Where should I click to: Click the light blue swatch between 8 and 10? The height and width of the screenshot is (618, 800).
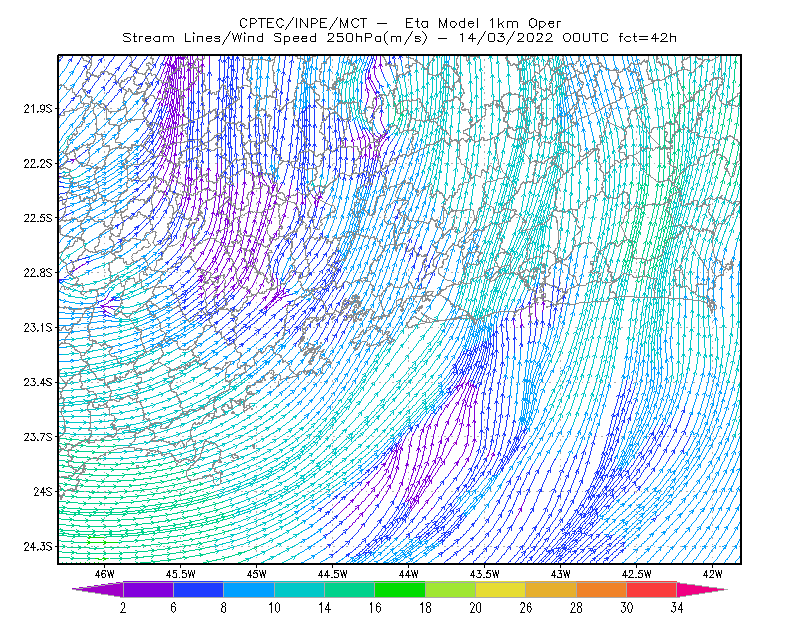coord(249,589)
